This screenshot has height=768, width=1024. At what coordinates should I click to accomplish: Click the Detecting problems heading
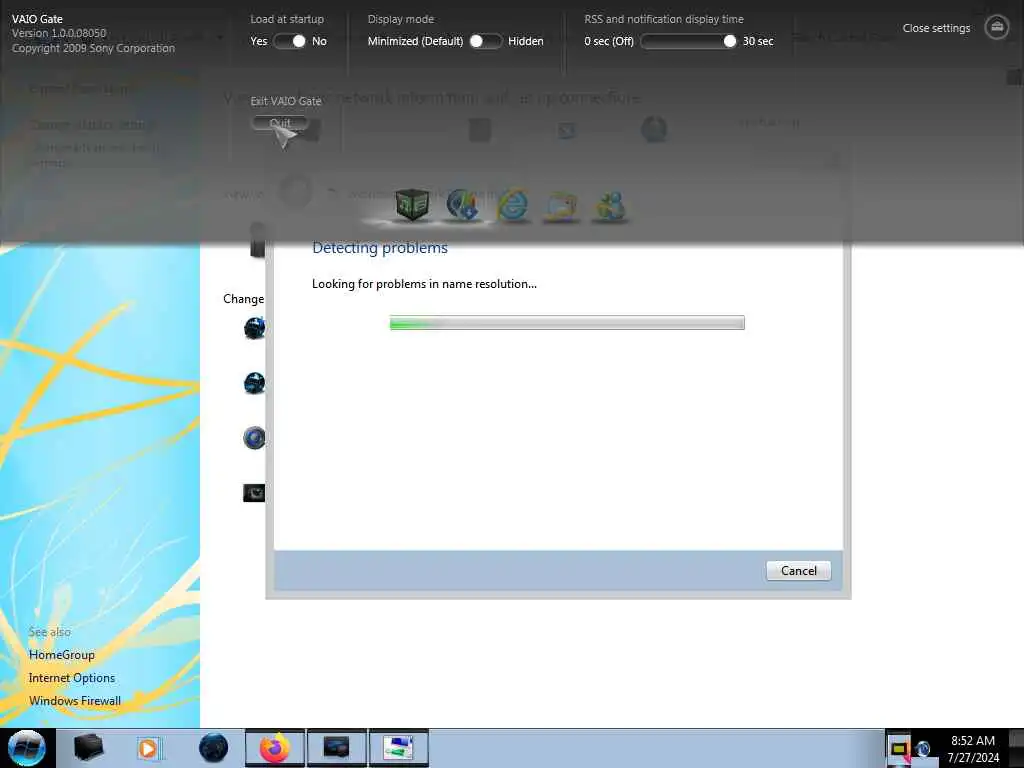click(379, 248)
